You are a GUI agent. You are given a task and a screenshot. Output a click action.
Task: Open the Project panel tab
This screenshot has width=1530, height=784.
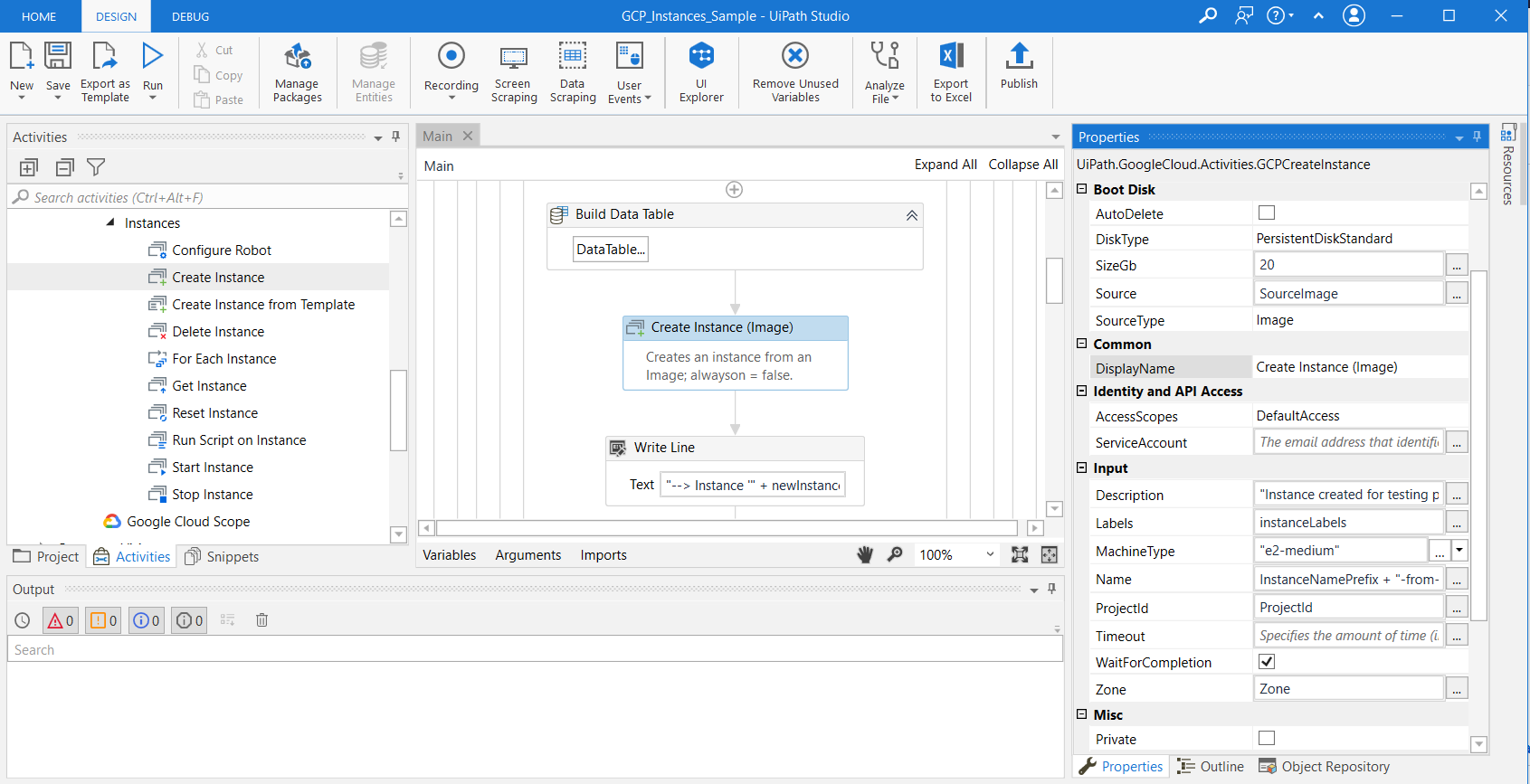click(46, 556)
